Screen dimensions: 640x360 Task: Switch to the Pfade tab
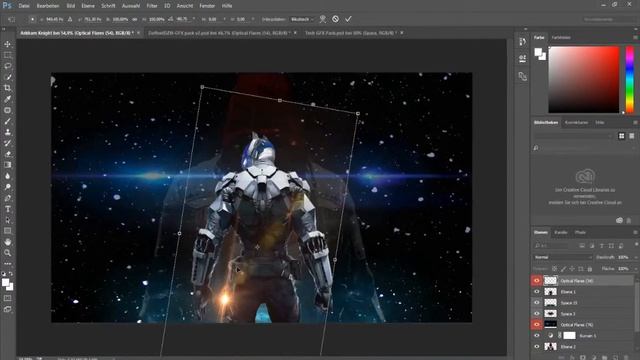(x=580, y=232)
